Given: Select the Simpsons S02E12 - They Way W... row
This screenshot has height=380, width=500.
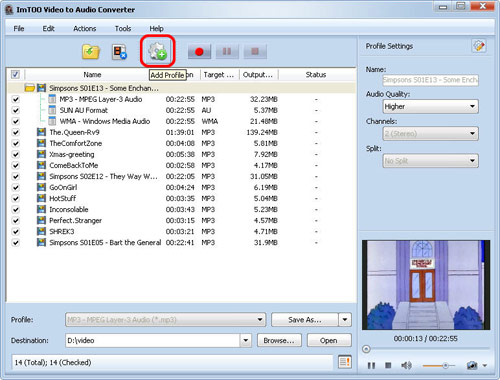Looking at the screenshot, I should tap(180, 176).
